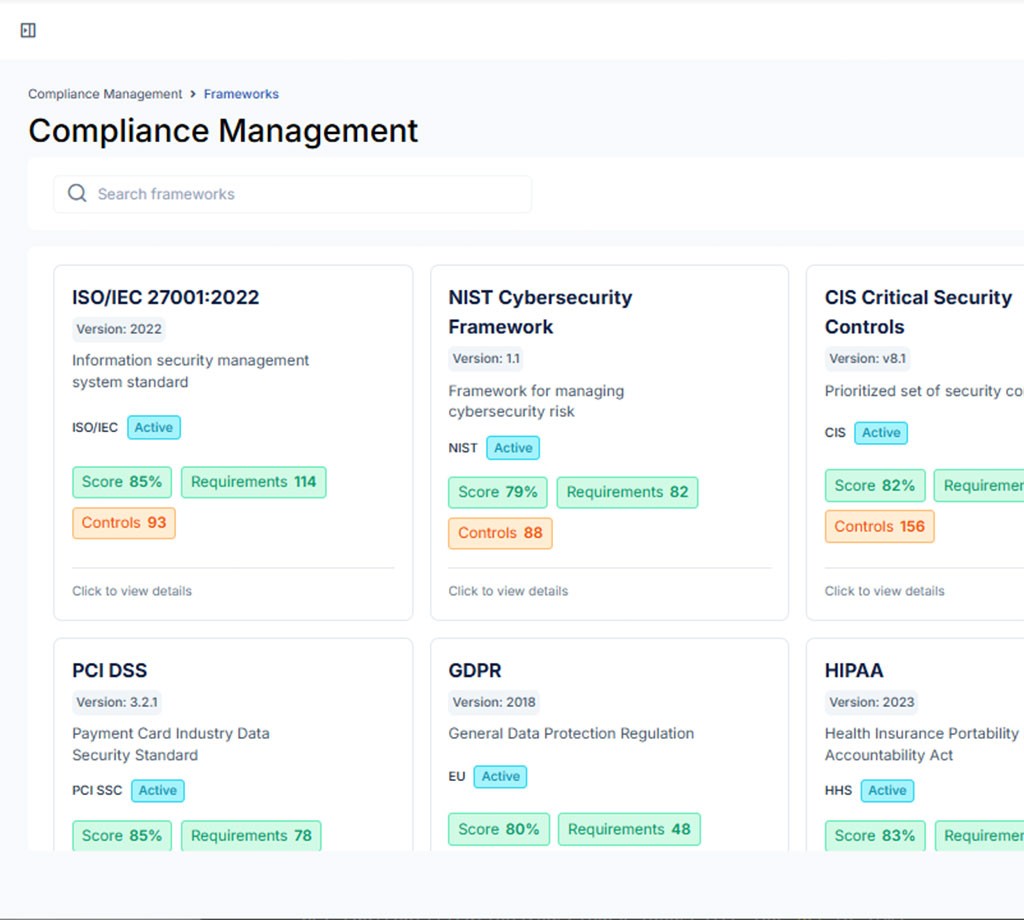Select the Controls 93 badge
The width and height of the screenshot is (1024, 920).
click(x=124, y=523)
